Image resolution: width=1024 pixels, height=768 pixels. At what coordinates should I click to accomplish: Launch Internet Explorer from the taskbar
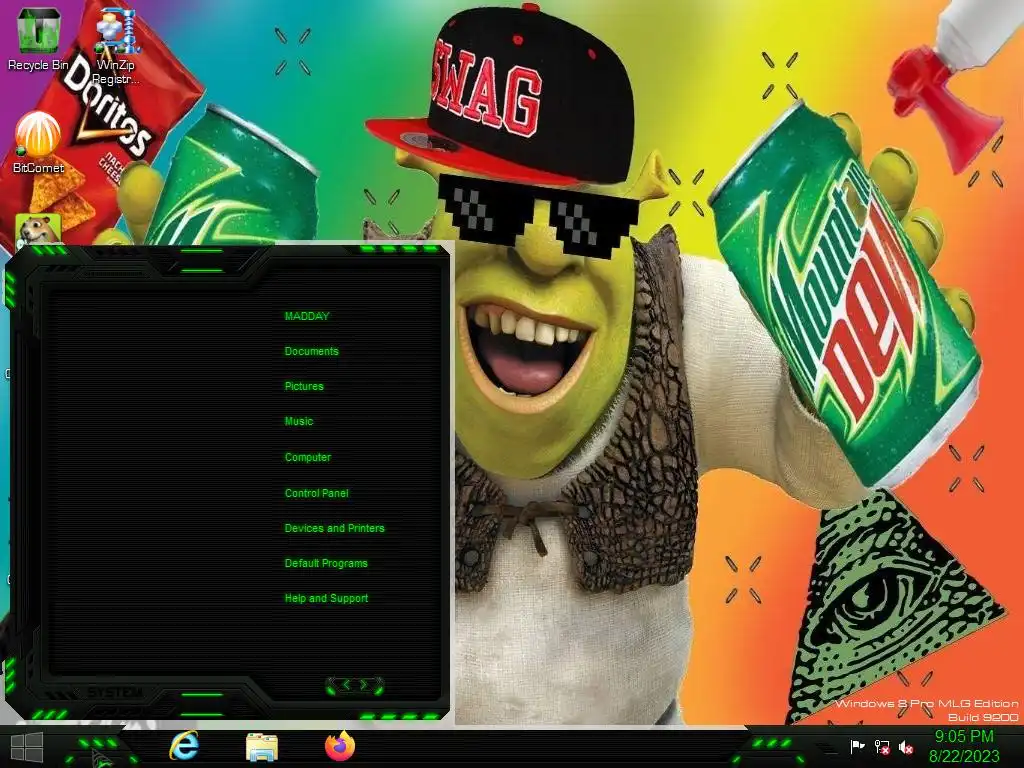(184, 746)
